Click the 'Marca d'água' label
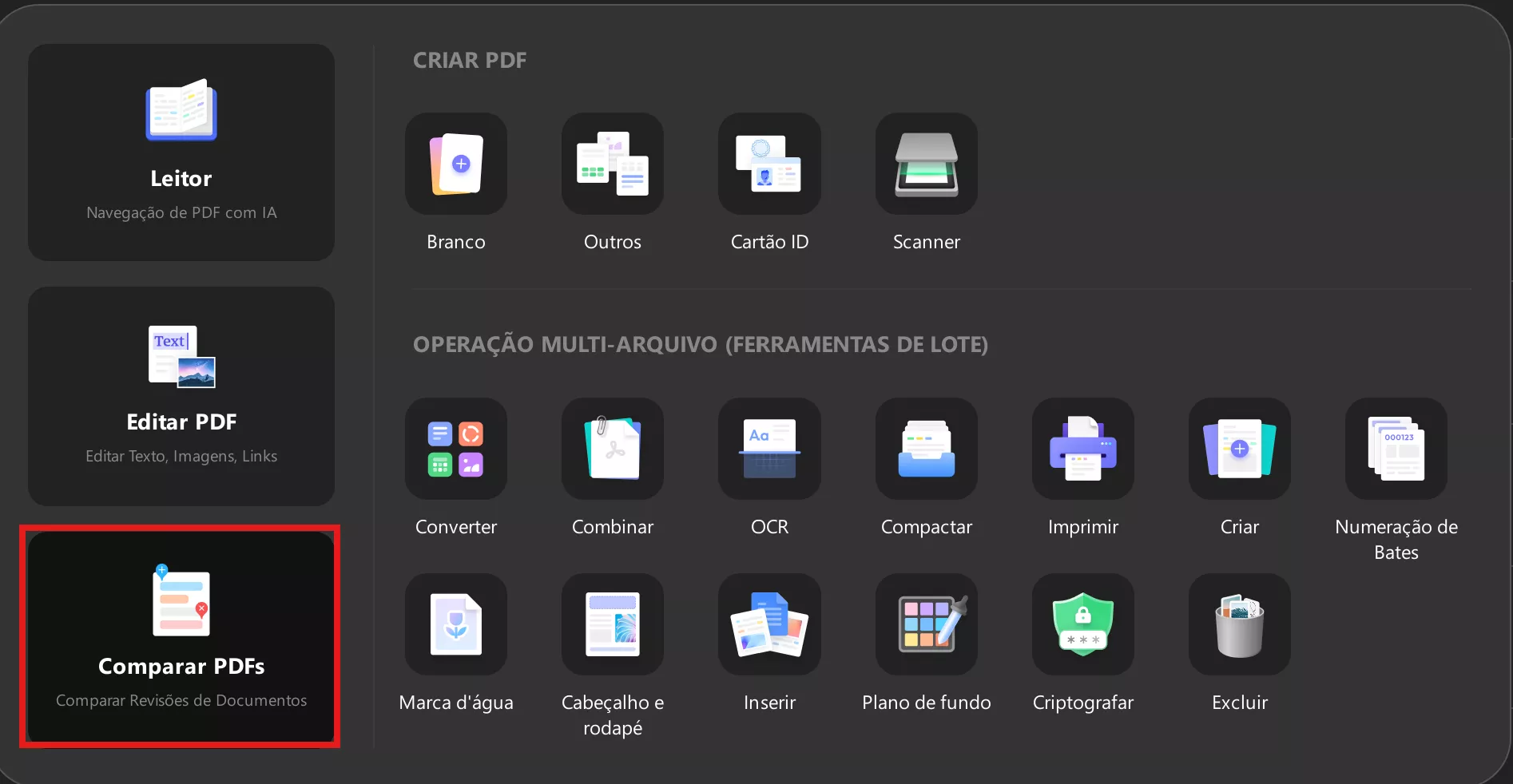Image resolution: width=1513 pixels, height=784 pixels. 456,703
